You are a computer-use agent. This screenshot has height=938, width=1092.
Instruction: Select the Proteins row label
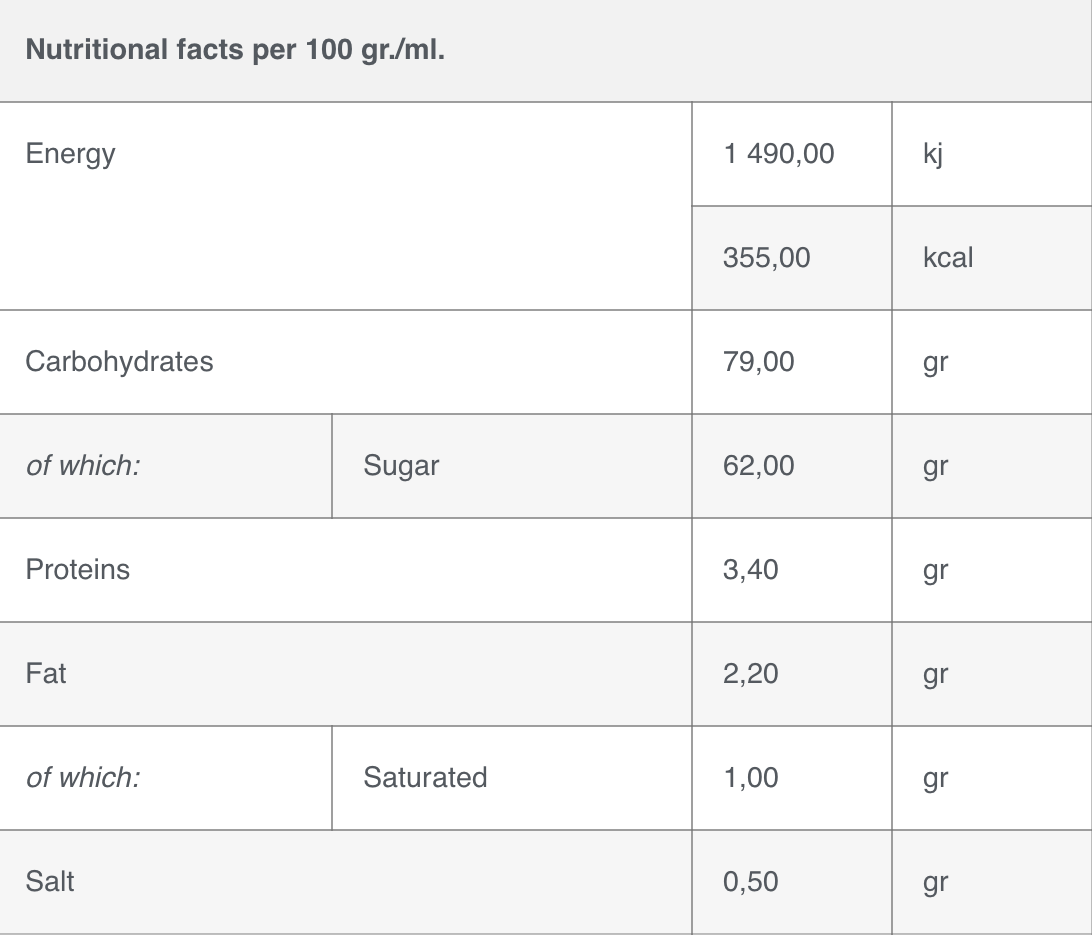[78, 570]
